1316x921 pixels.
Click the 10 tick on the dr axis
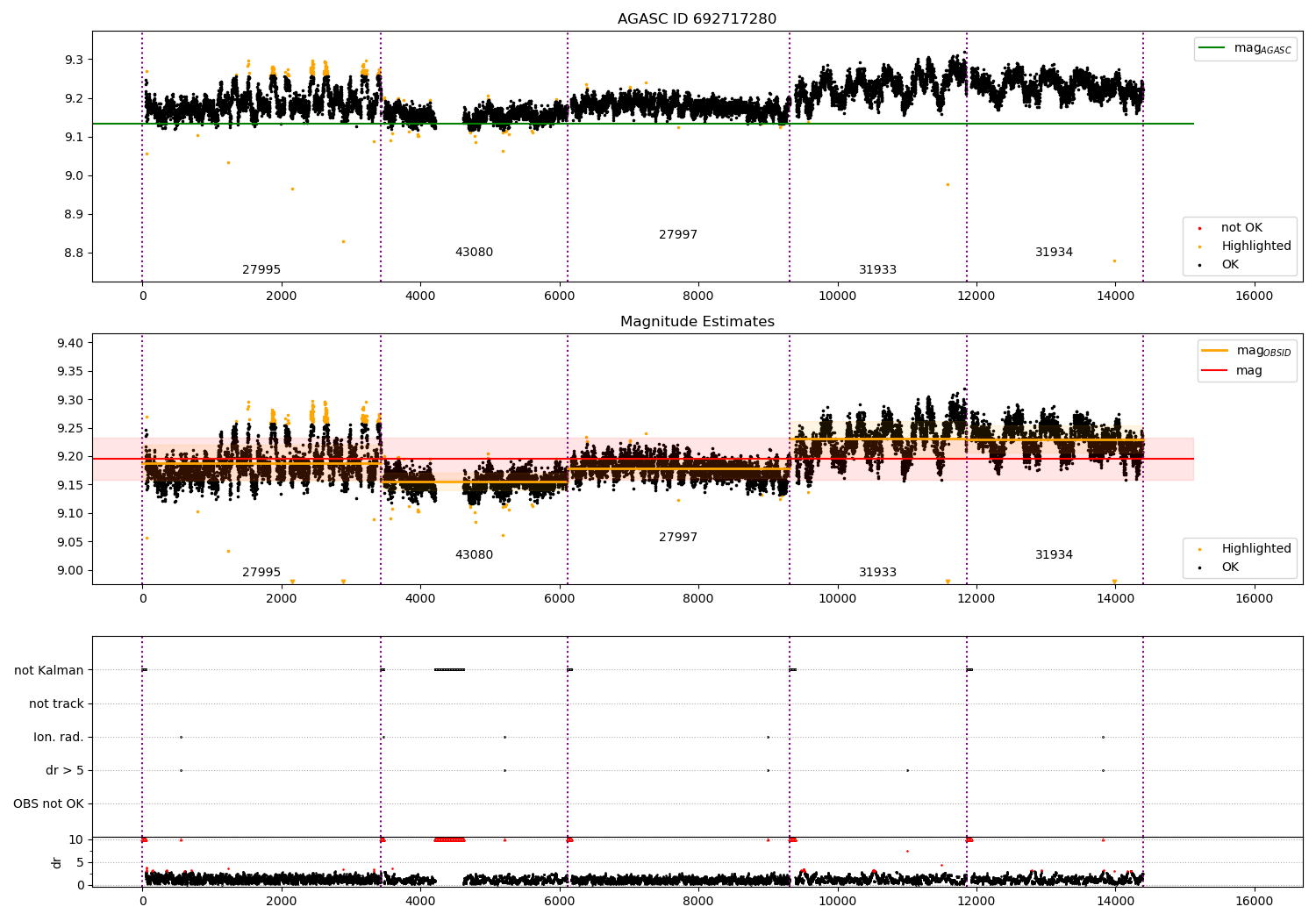(76, 840)
